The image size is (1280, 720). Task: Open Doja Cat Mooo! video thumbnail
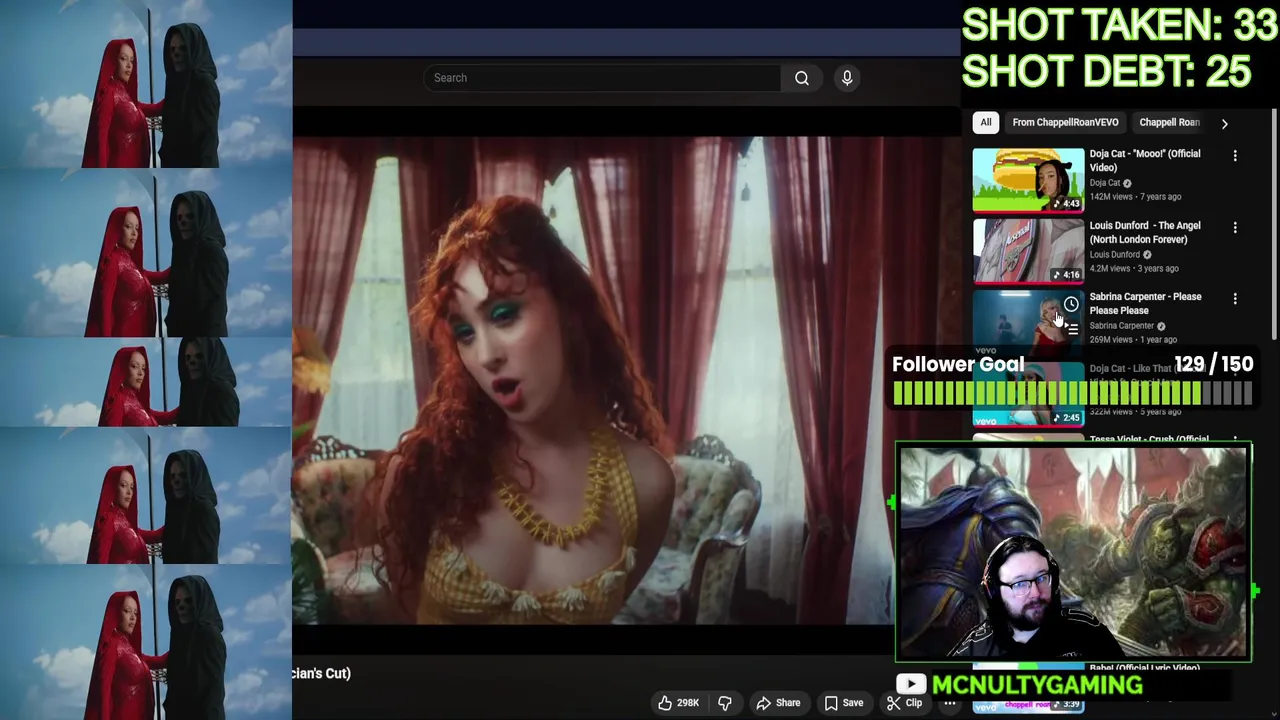[1028, 180]
